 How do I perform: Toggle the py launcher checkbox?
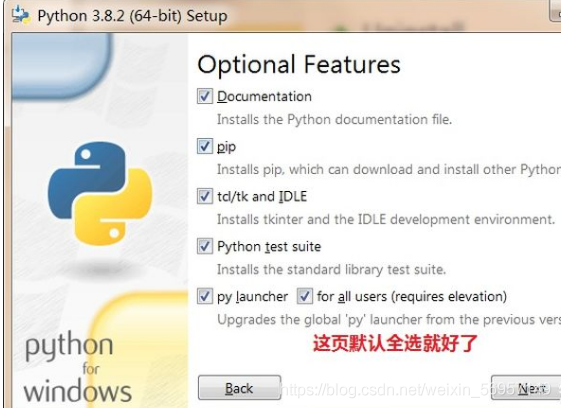click(x=205, y=296)
